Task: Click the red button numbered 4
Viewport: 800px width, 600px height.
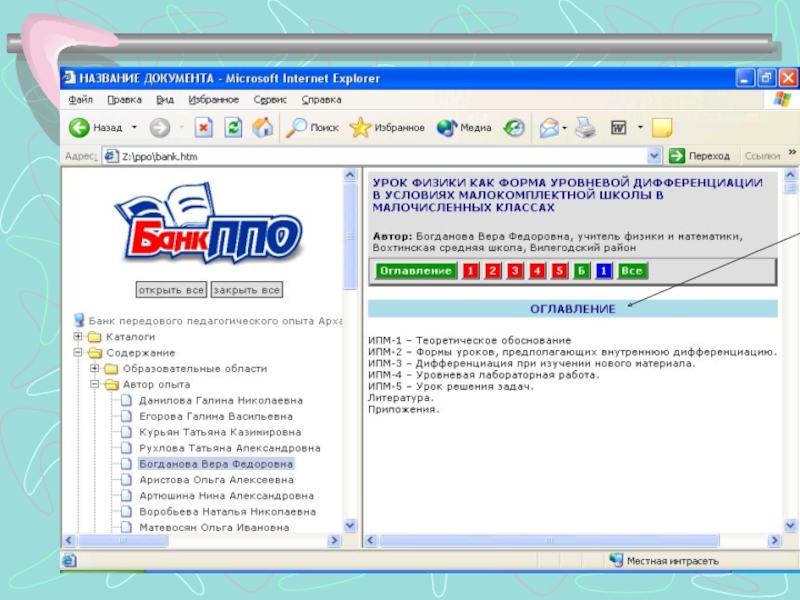Action: 537,271
